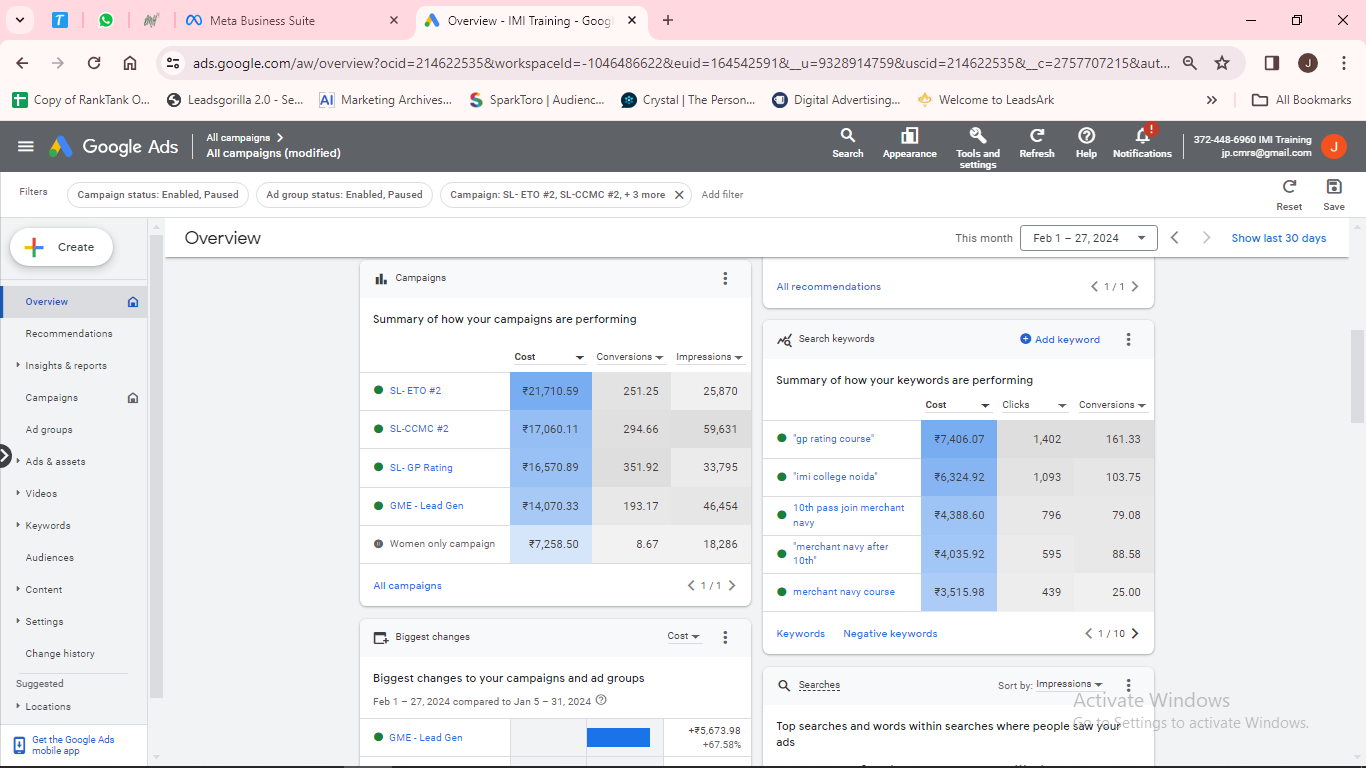Open Searches card three-dot menu
The width and height of the screenshot is (1366, 768).
pyautogui.click(x=1128, y=686)
